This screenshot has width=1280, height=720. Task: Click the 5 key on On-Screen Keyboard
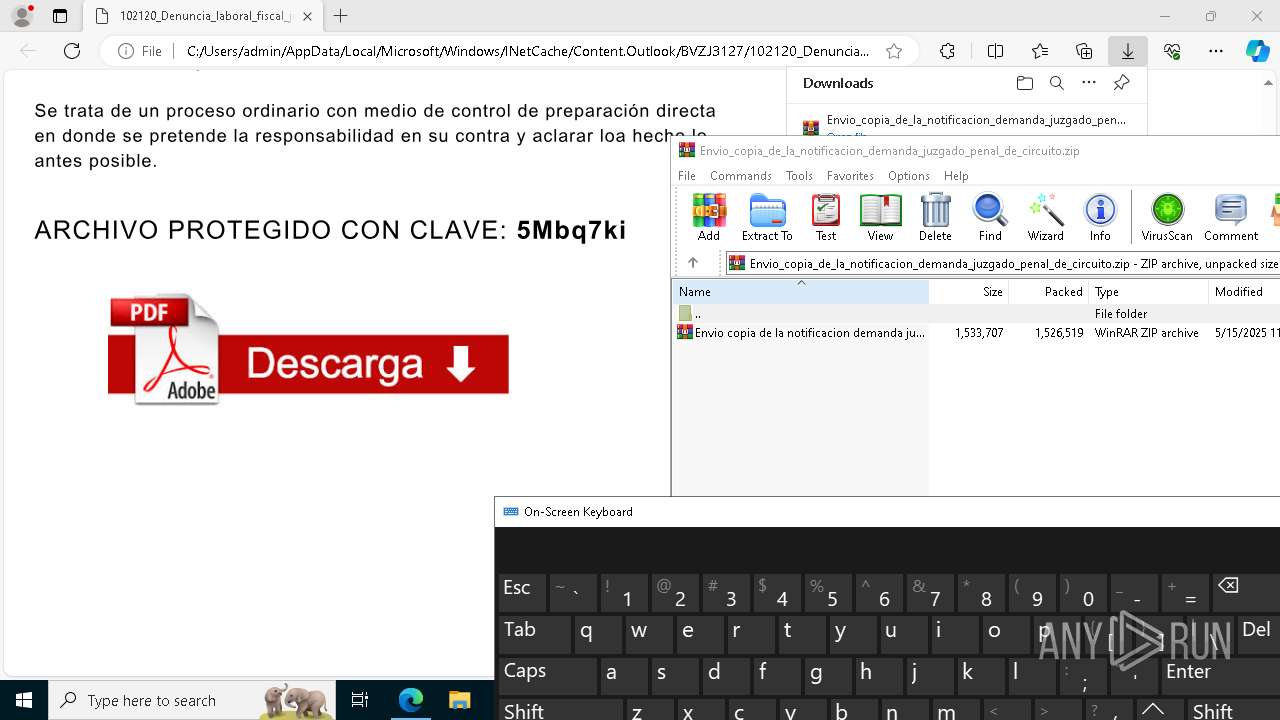coord(828,593)
